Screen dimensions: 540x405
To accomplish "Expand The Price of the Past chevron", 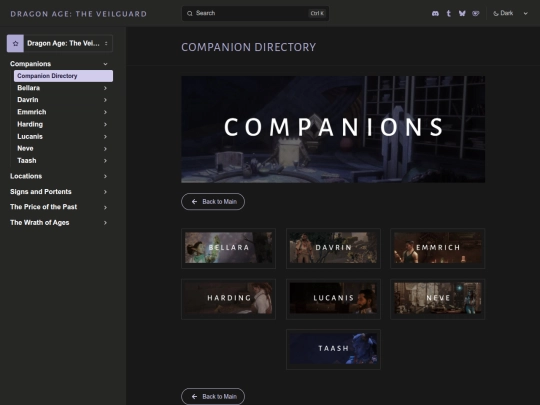I will pos(105,207).
